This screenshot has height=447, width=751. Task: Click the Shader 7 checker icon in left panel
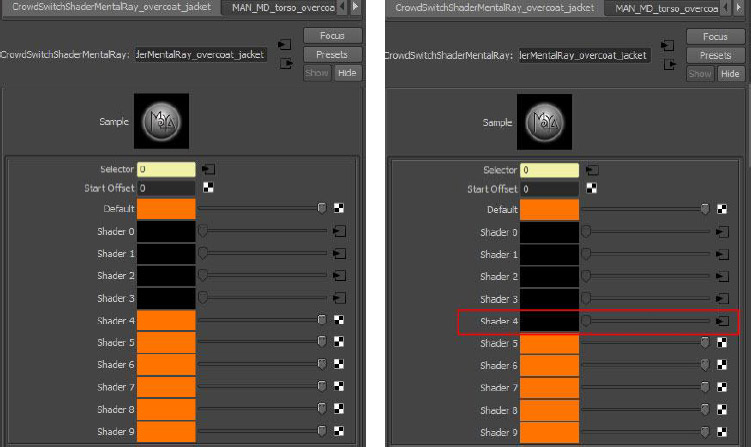click(x=339, y=386)
